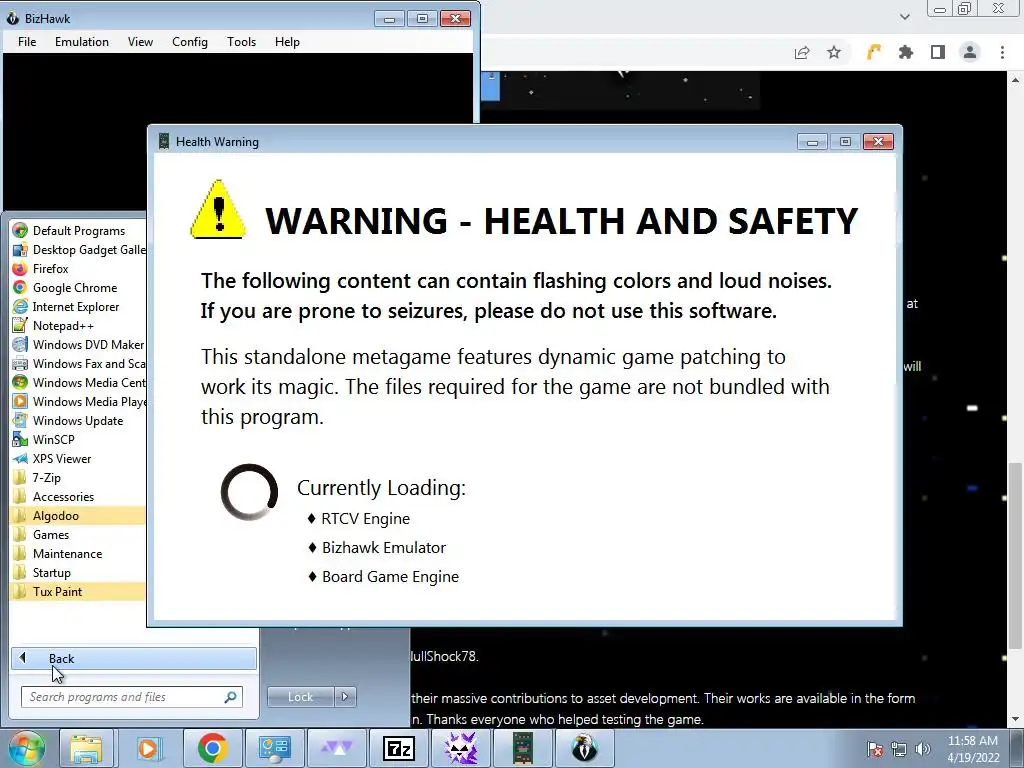
Task: Close the Health Warning window
Action: pos(878,142)
